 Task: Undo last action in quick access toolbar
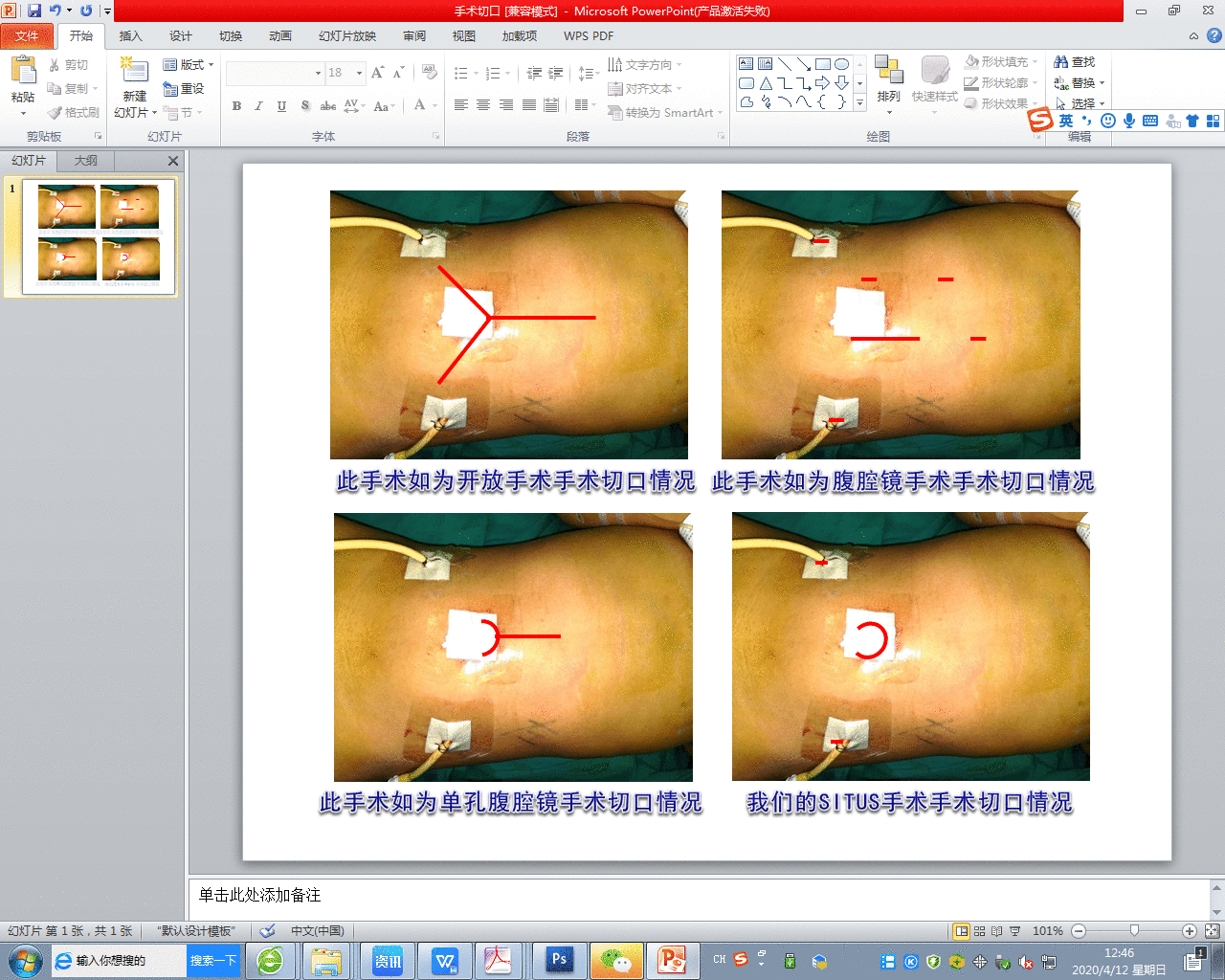(56, 11)
